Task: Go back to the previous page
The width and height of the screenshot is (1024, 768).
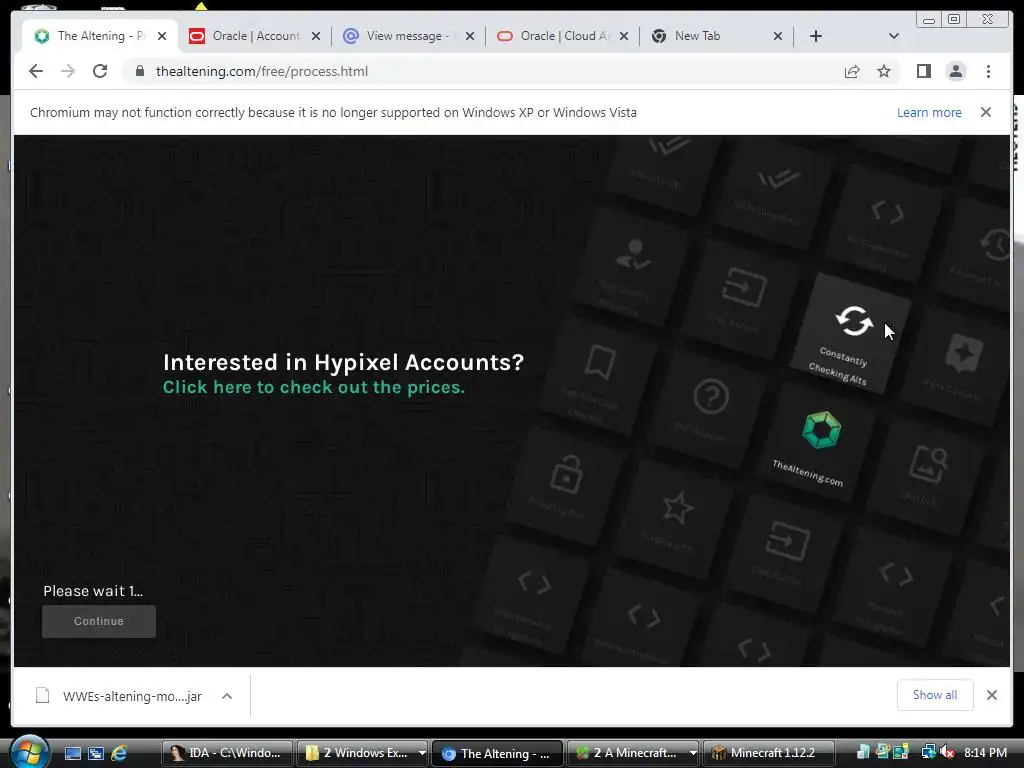Action: (36, 71)
